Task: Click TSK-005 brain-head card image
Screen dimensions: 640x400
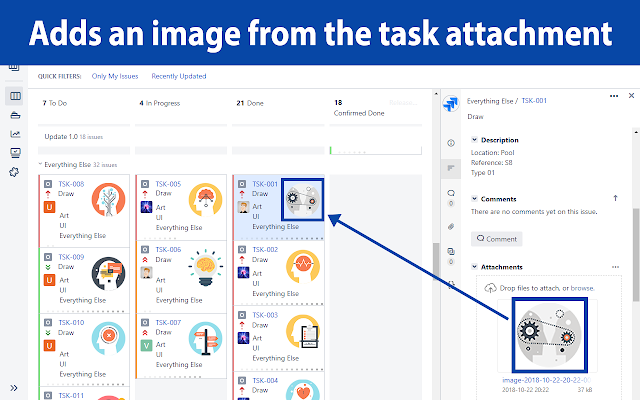Action: 205,200
